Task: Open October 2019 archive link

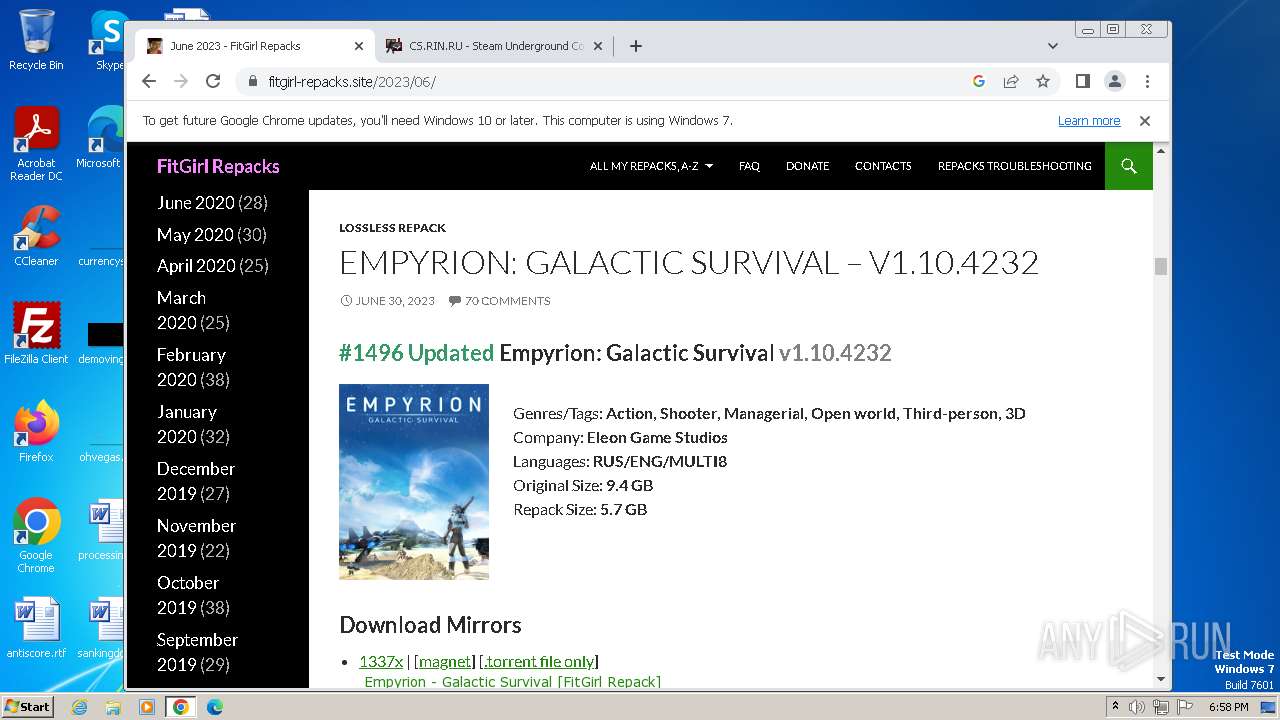Action: tap(188, 595)
